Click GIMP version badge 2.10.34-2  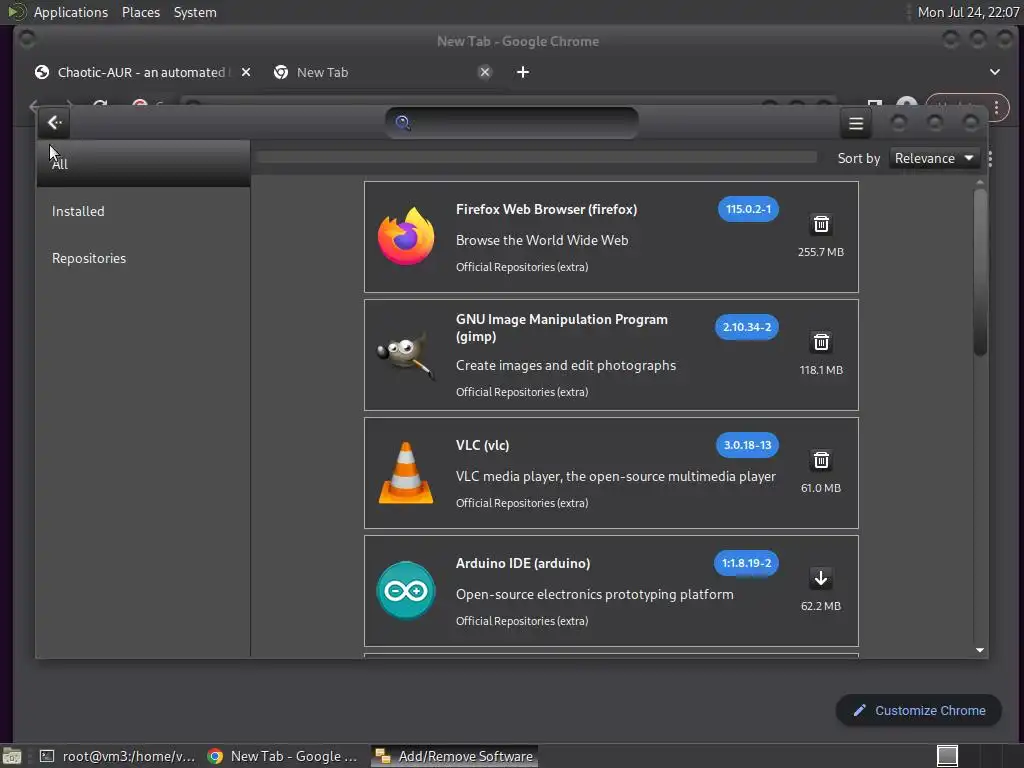(x=746, y=327)
